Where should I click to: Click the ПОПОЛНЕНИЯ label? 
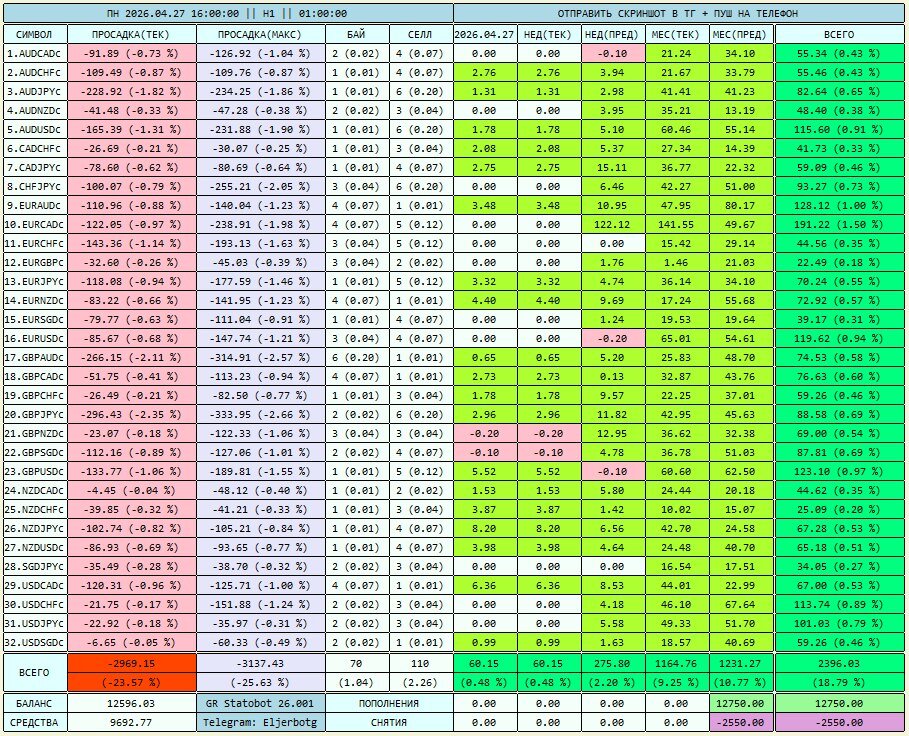coord(389,704)
